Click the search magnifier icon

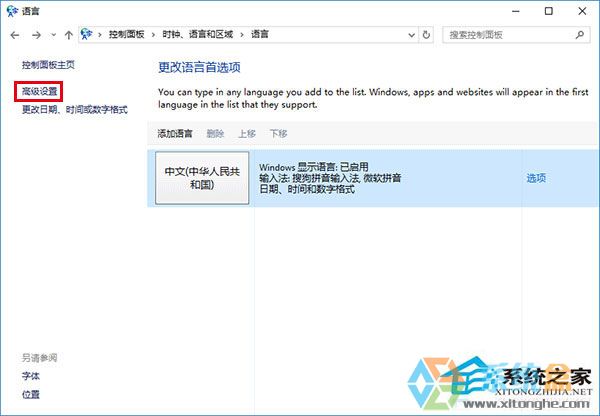(x=580, y=35)
